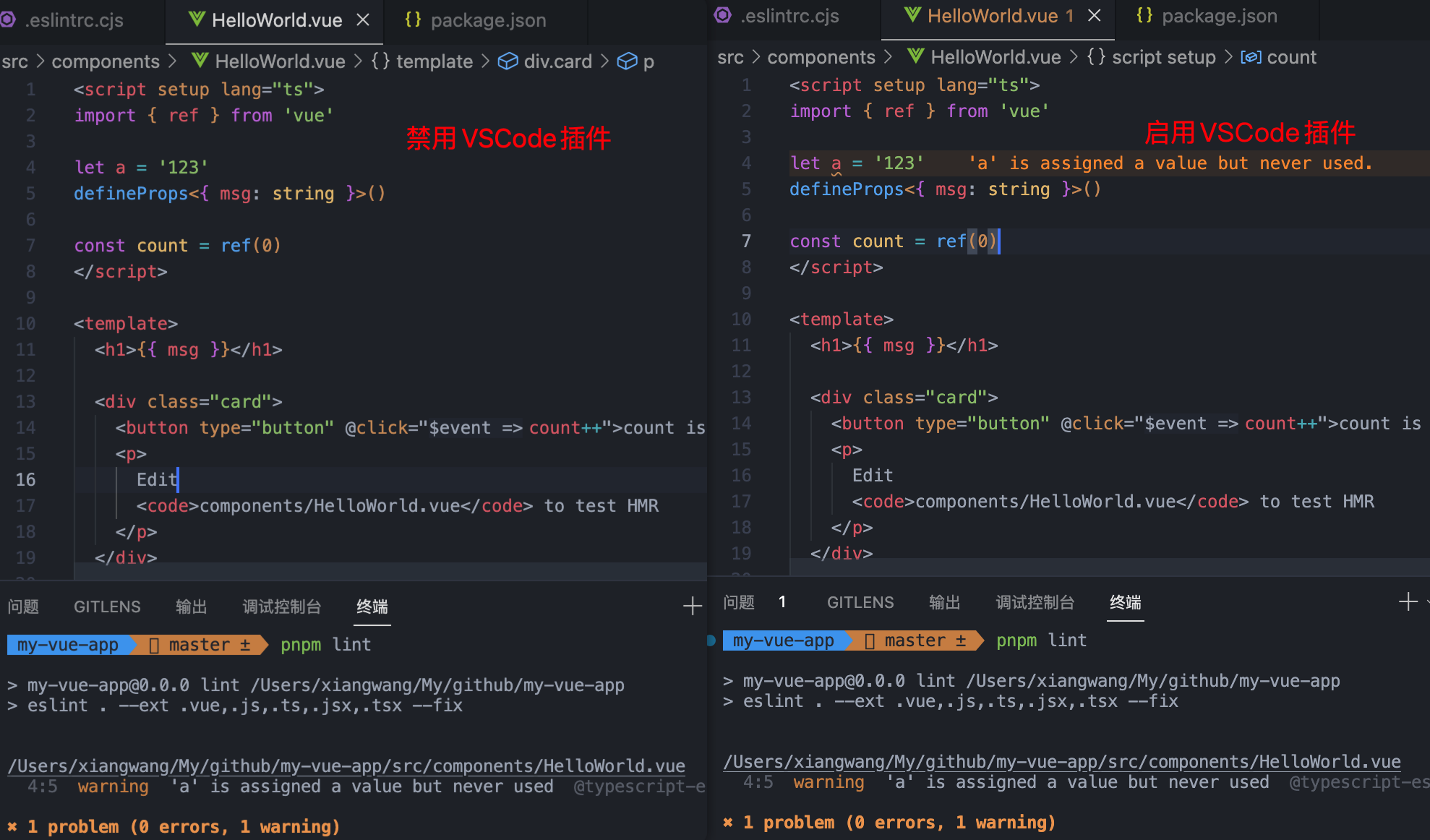Viewport: 1430px width, 840px height.
Task: Click components breadcrumb in left editor
Action: pos(106,61)
